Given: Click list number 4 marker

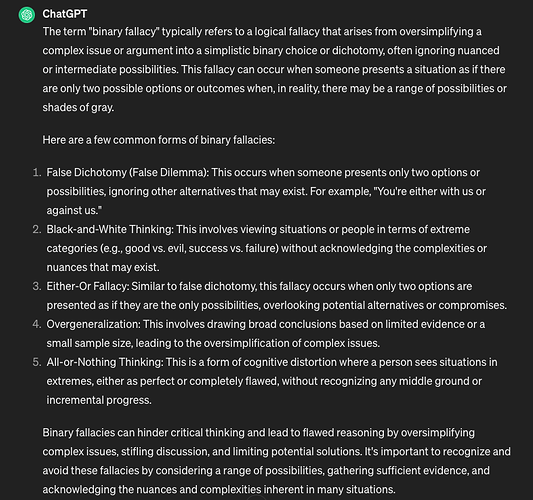Looking at the screenshot, I should click(37, 324).
